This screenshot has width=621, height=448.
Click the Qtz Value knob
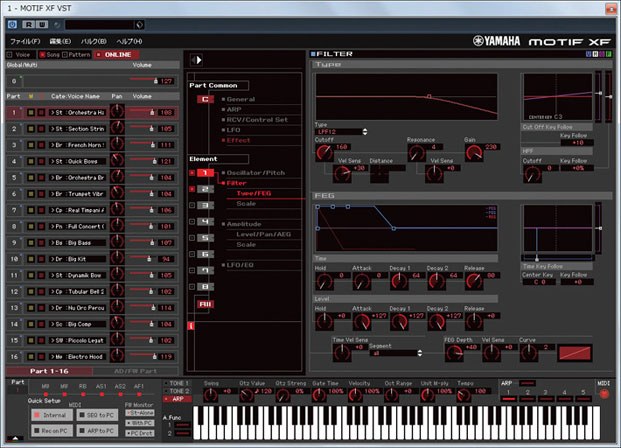click(x=246, y=395)
